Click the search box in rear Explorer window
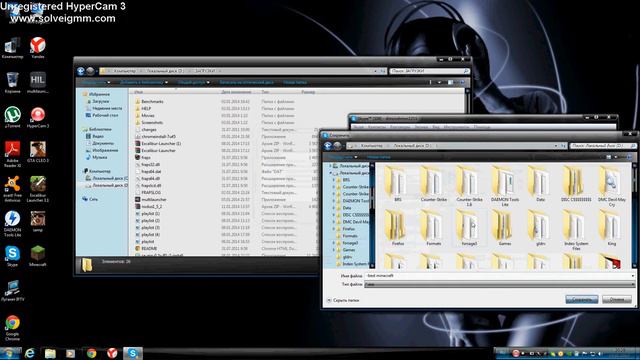The width and height of the screenshot is (640, 360). coord(429,71)
